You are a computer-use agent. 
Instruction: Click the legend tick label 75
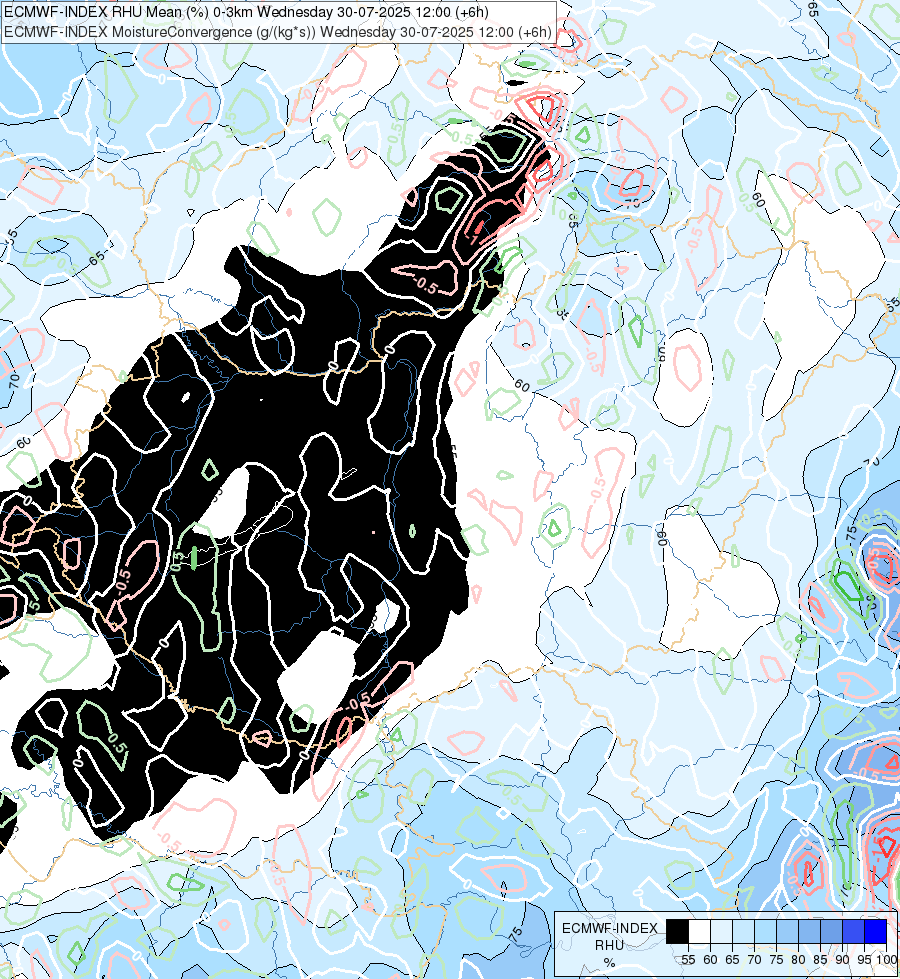point(776,960)
